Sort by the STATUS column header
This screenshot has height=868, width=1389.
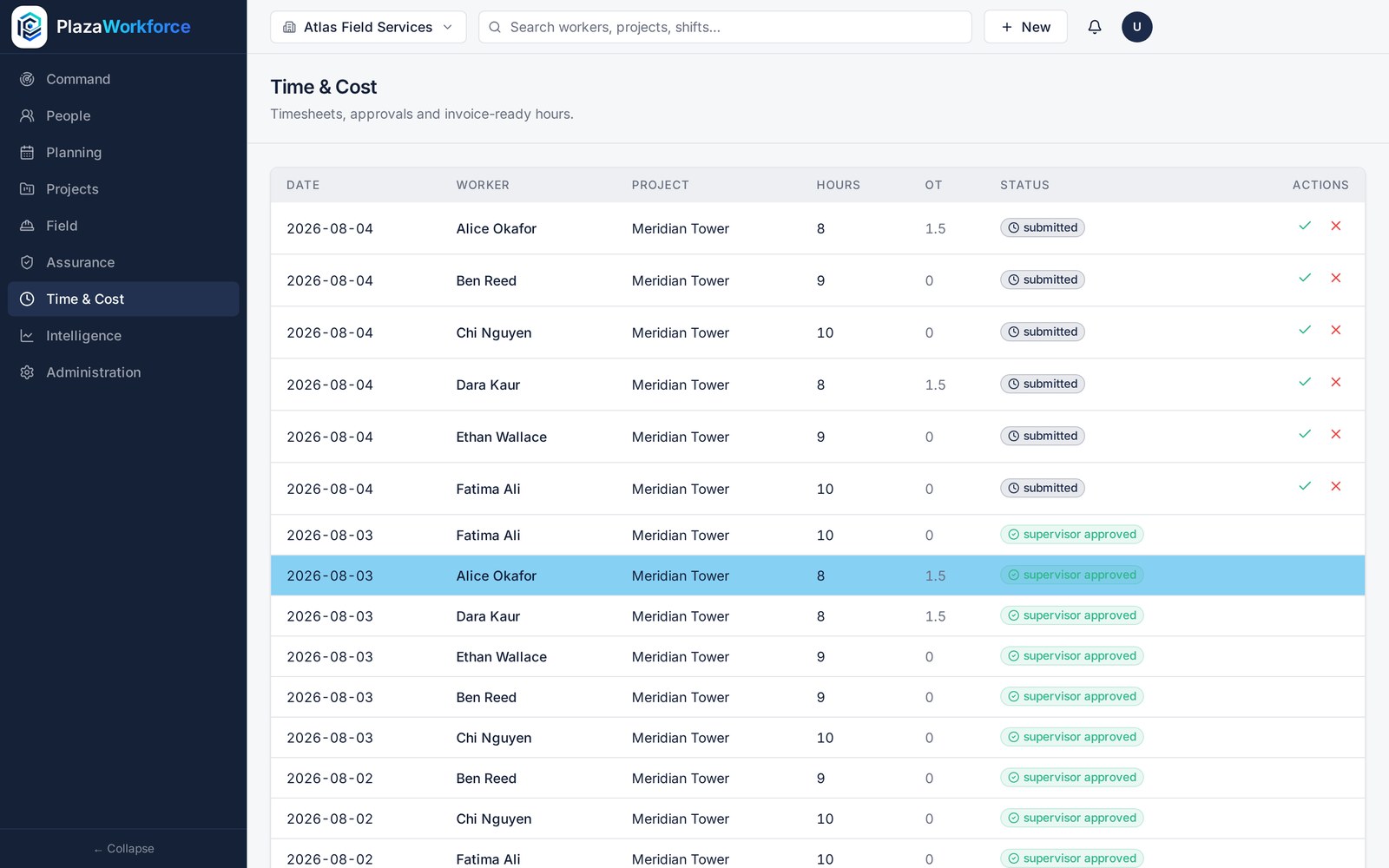1024,185
